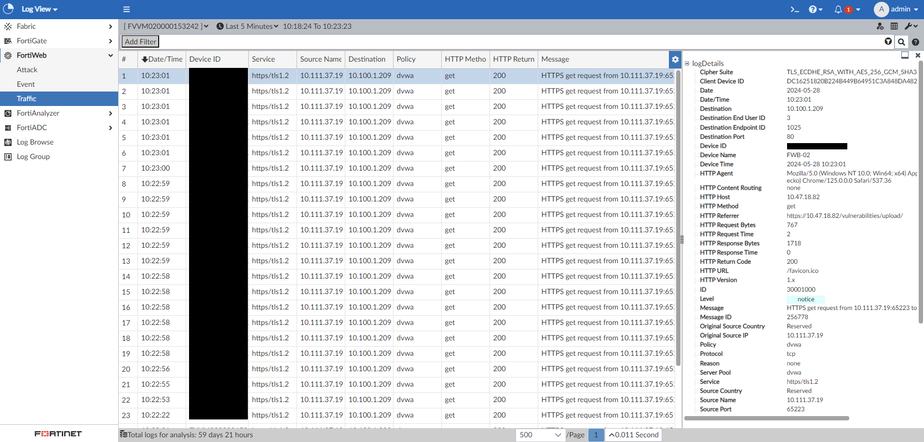Click the Log Browse sidebar icon
Screen dimensions: 924x442
click(8, 142)
